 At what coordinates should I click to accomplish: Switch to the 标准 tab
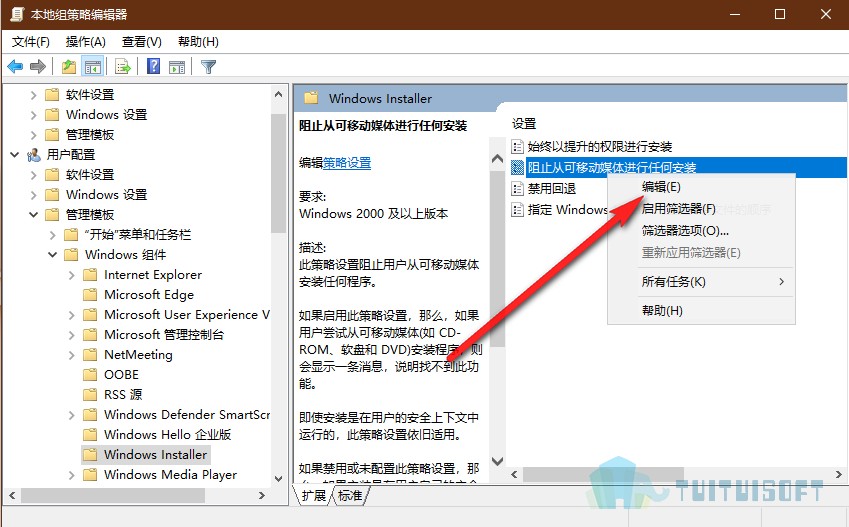(350, 496)
